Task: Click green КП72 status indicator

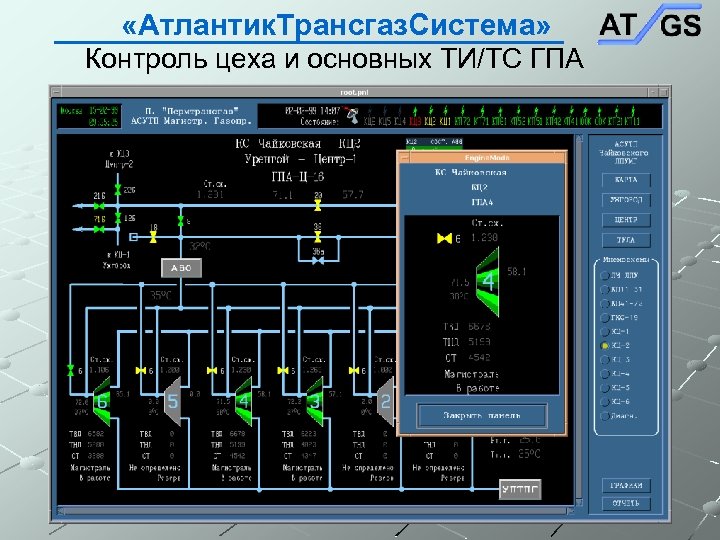Action: pos(462,117)
